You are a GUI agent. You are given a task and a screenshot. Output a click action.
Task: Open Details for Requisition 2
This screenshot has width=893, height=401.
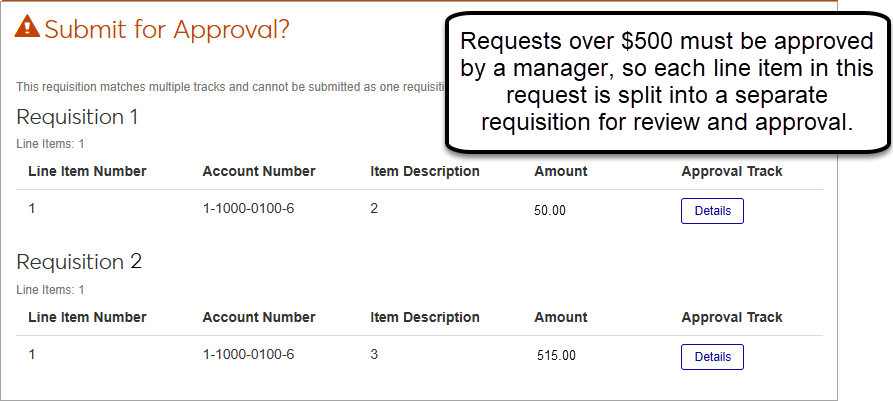pos(712,357)
